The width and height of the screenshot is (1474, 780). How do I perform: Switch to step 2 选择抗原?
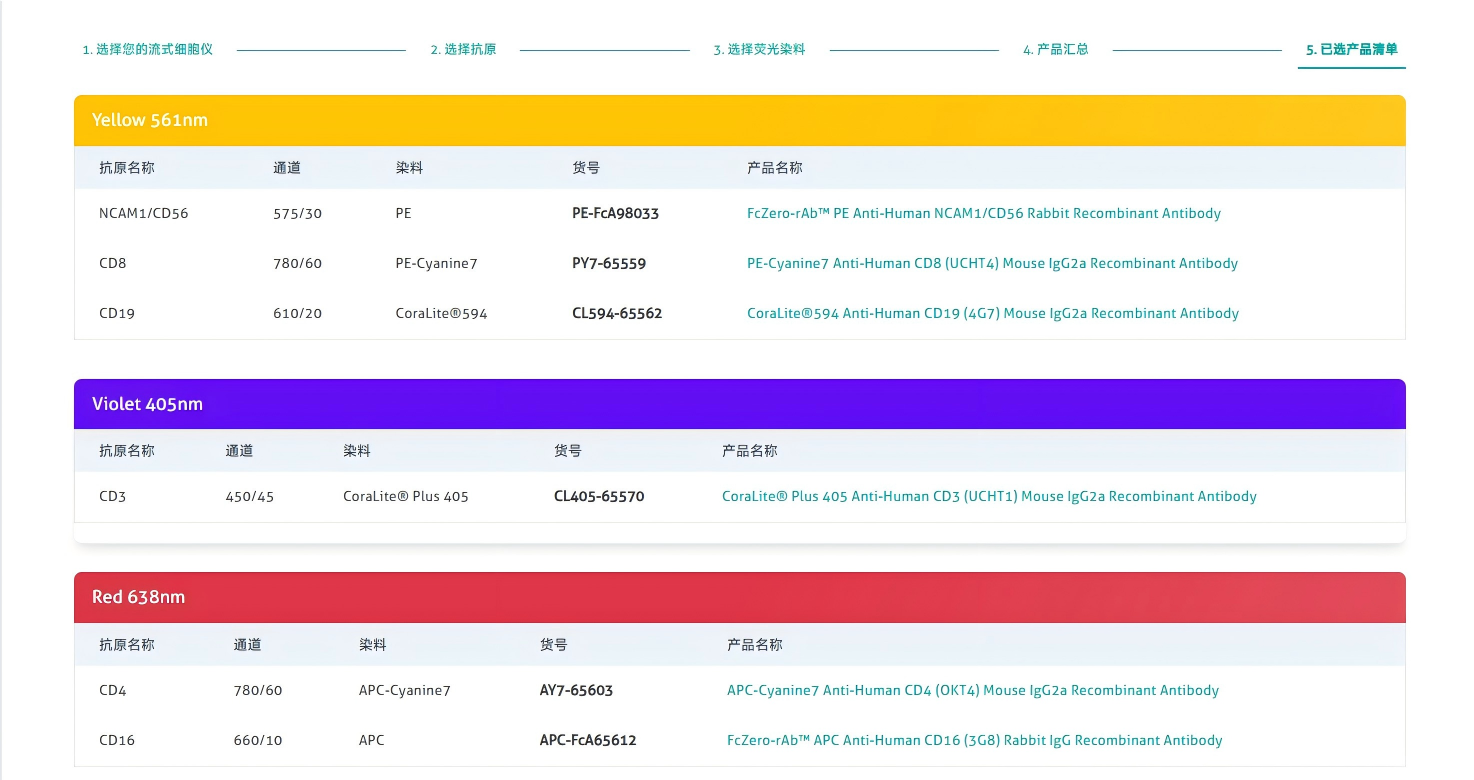pos(463,49)
